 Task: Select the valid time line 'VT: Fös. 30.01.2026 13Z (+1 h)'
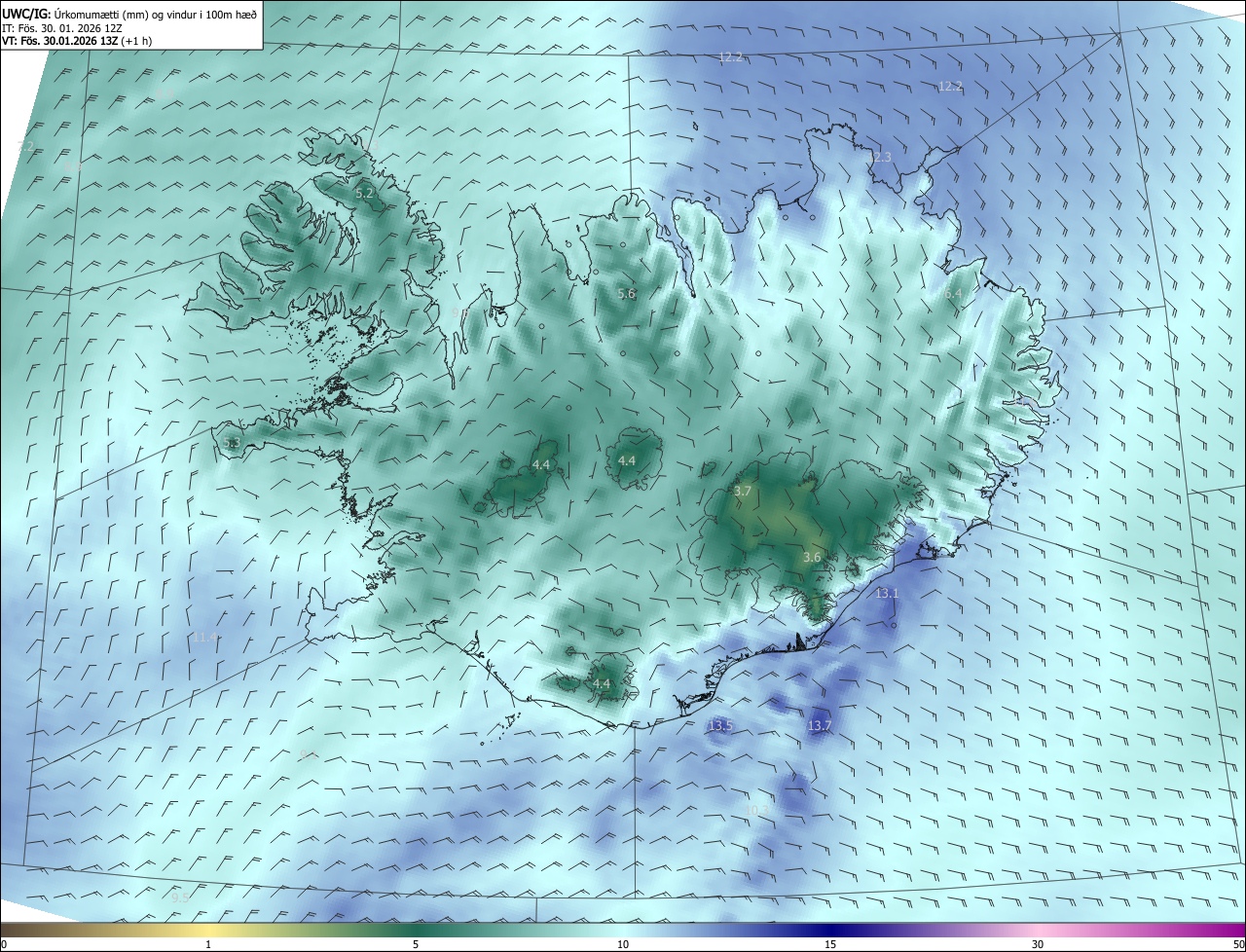pyautogui.click(x=77, y=41)
